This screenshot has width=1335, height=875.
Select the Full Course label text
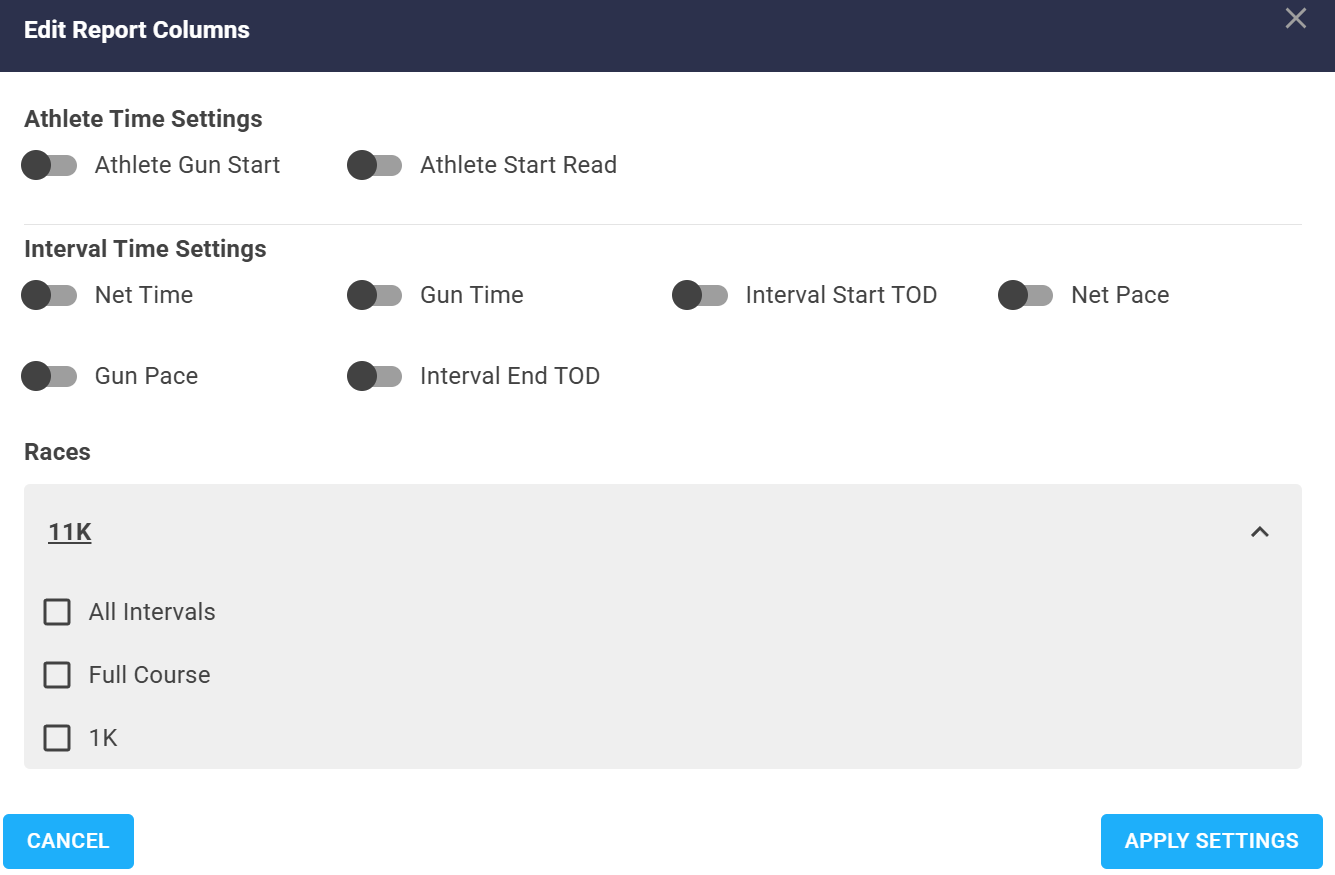pyautogui.click(x=150, y=675)
